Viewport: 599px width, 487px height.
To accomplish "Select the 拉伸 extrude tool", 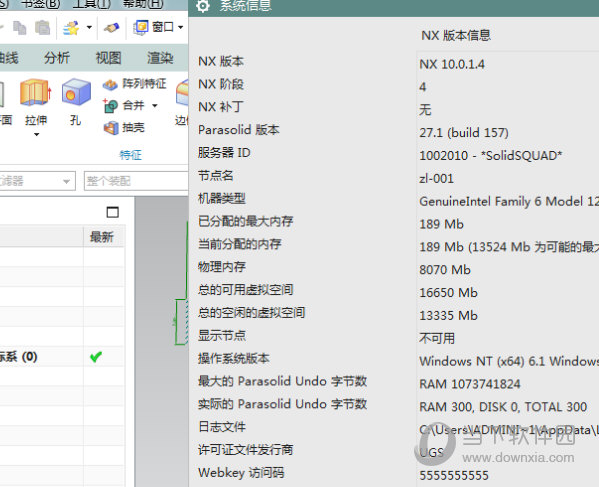I will point(36,102).
